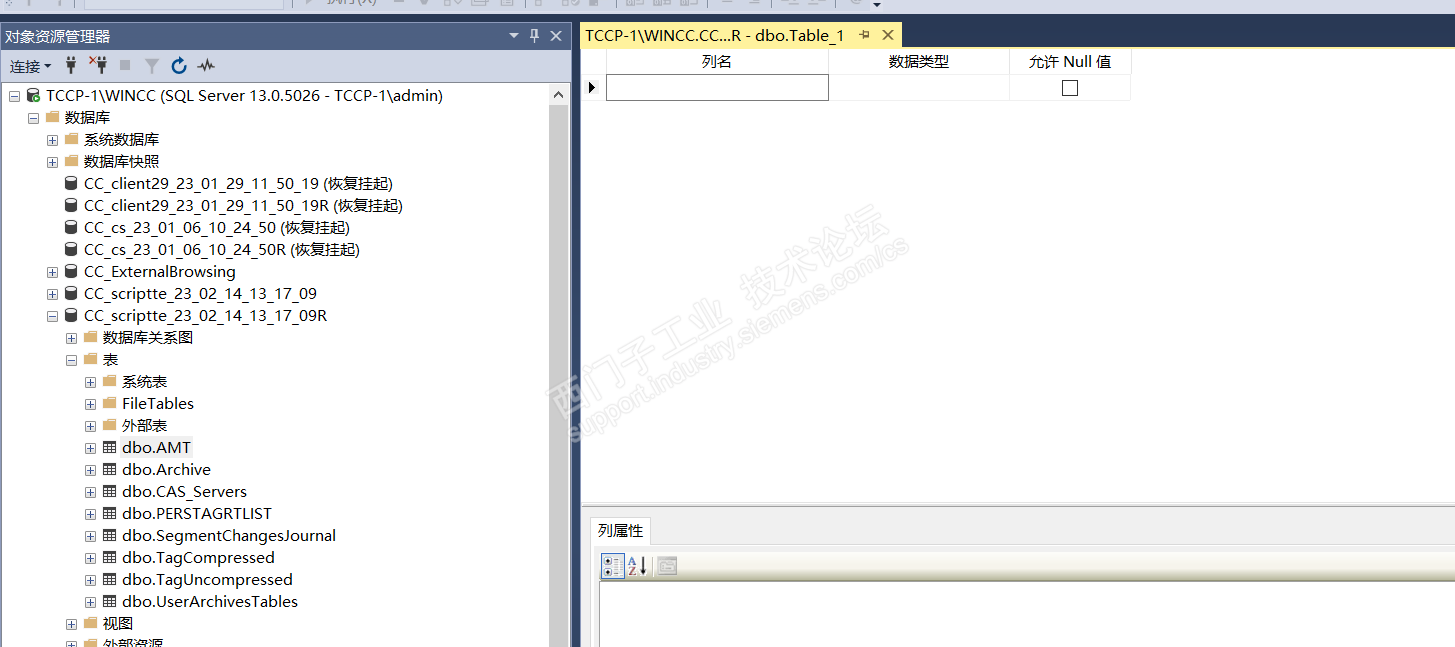
Task: Click the Refresh icon in Object Explorer
Action: tap(179, 66)
